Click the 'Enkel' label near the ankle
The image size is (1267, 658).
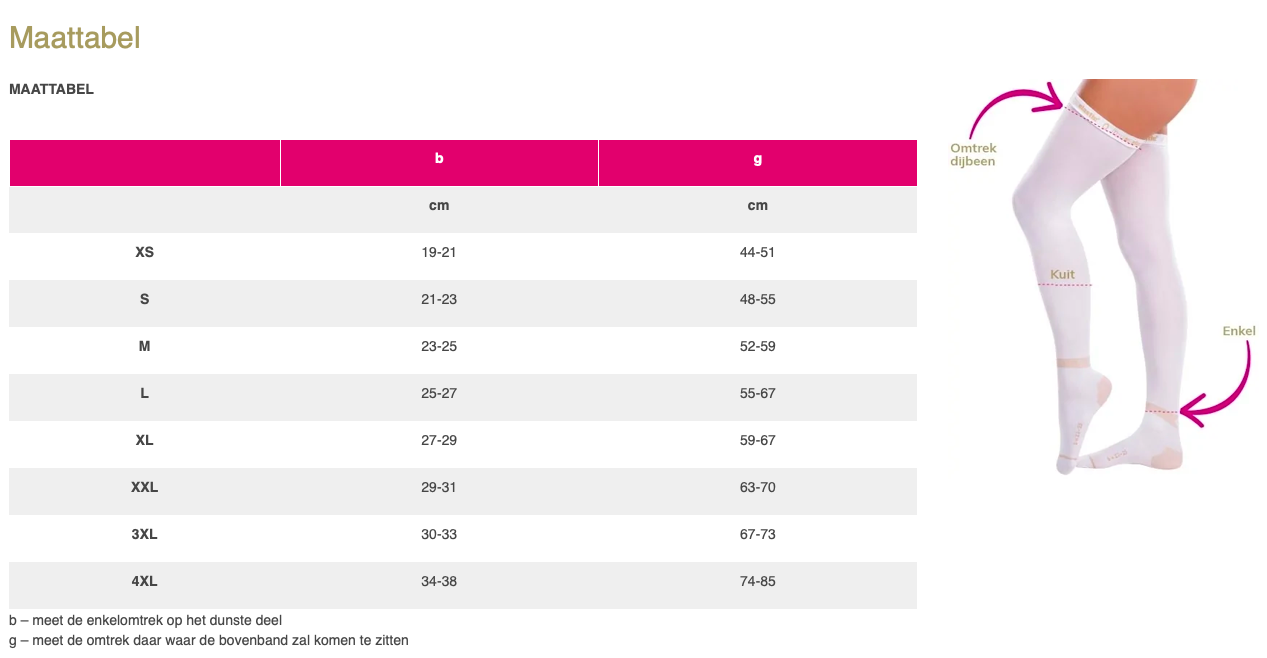pos(1238,331)
